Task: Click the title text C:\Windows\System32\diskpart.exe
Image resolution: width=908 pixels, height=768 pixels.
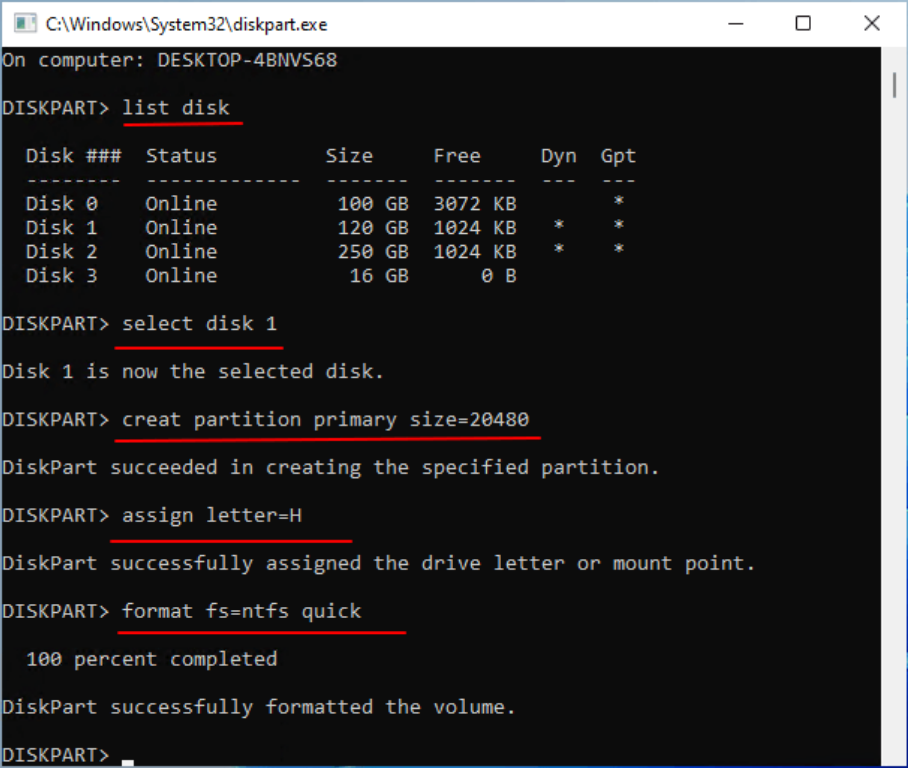Action: click(186, 24)
